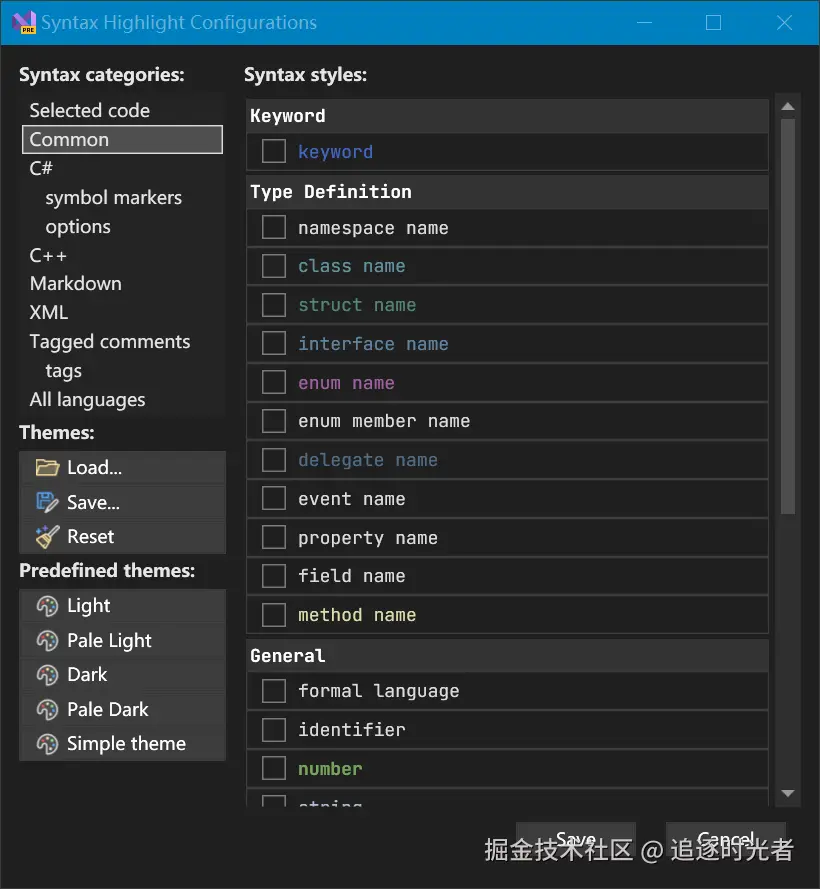Check the method name checkbox
Image resolution: width=820 pixels, height=889 pixels.
coord(274,614)
